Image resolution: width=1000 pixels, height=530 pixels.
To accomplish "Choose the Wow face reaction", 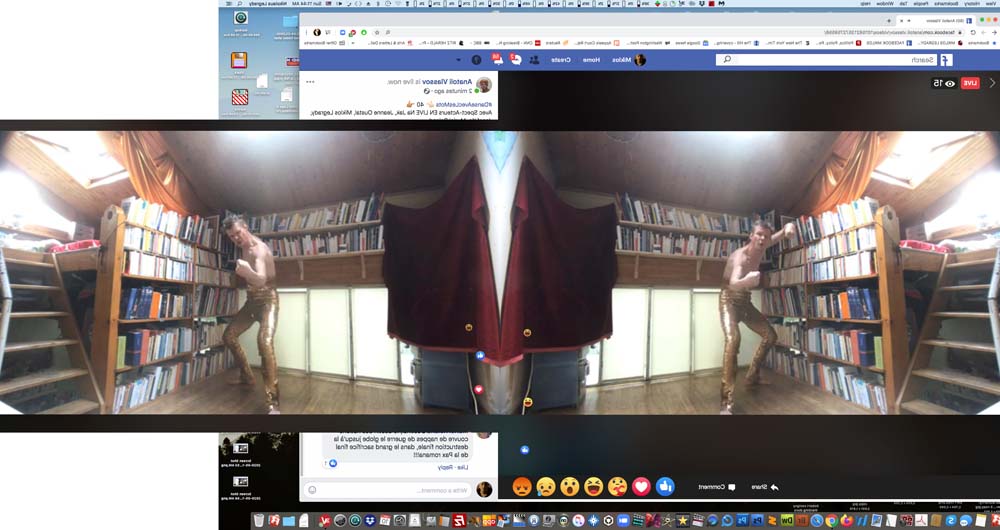I will [x=569, y=487].
